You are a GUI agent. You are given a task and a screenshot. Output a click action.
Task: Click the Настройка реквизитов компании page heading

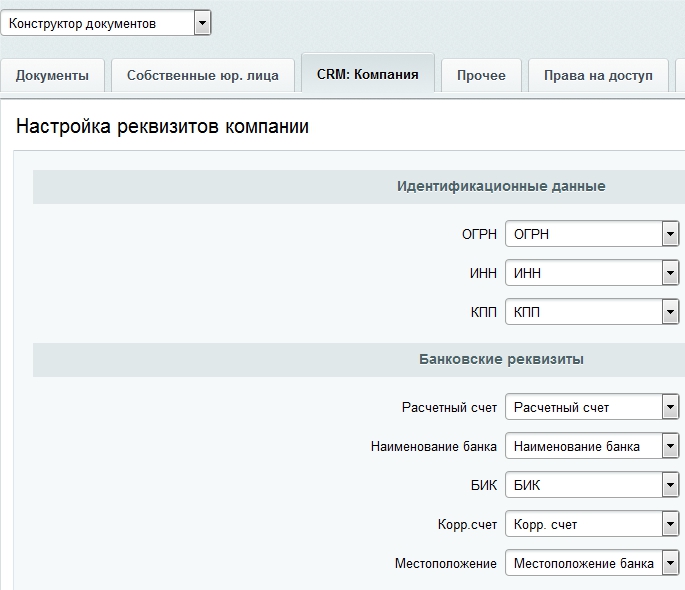163,127
